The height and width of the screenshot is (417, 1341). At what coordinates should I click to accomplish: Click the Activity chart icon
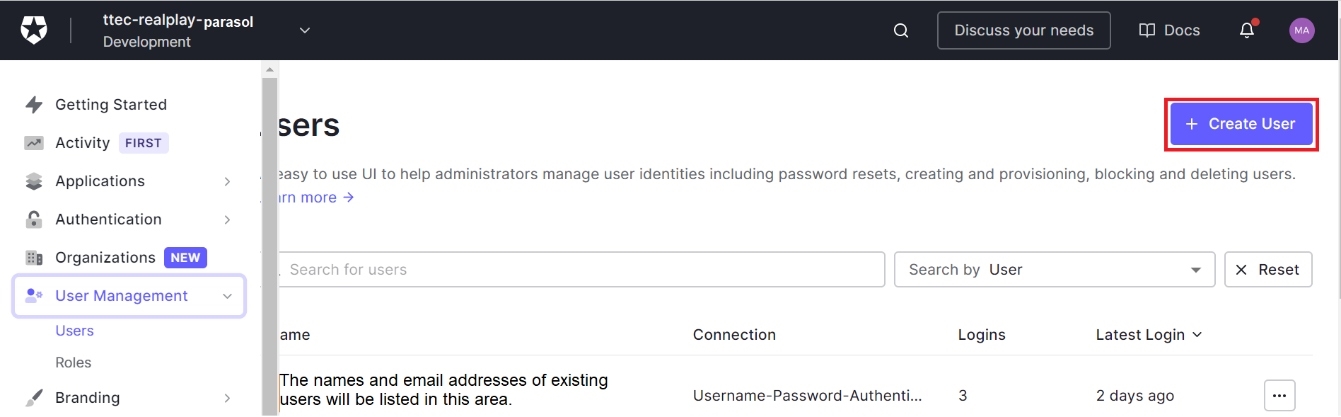(x=34, y=143)
